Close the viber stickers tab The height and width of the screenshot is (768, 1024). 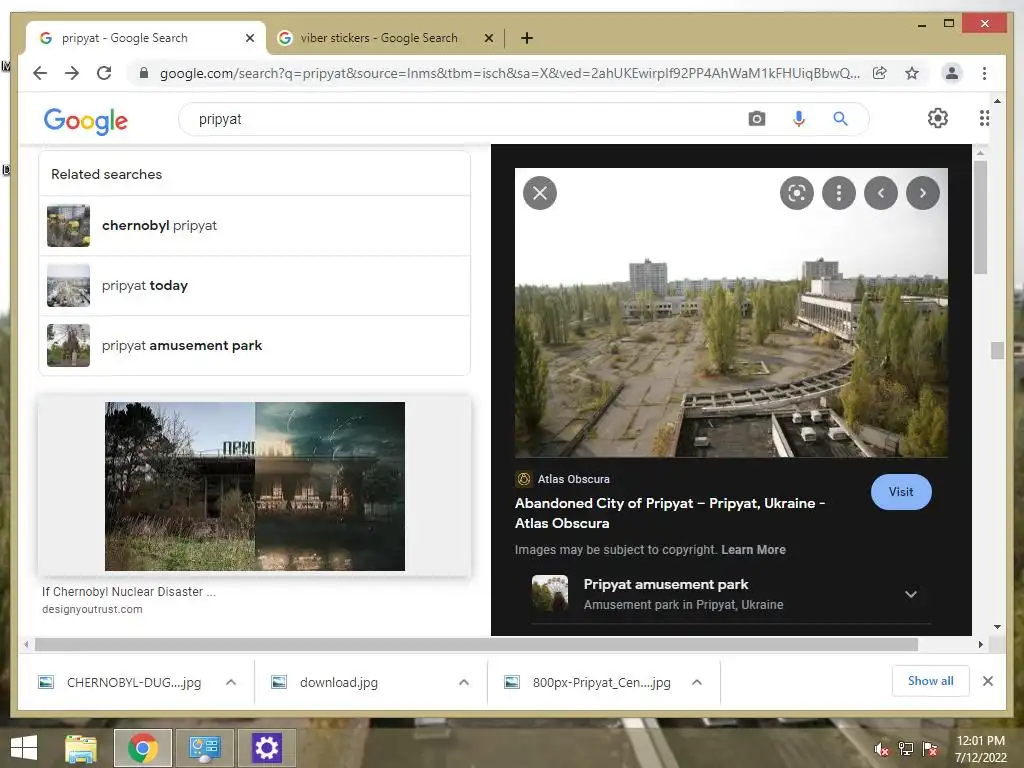(x=488, y=38)
